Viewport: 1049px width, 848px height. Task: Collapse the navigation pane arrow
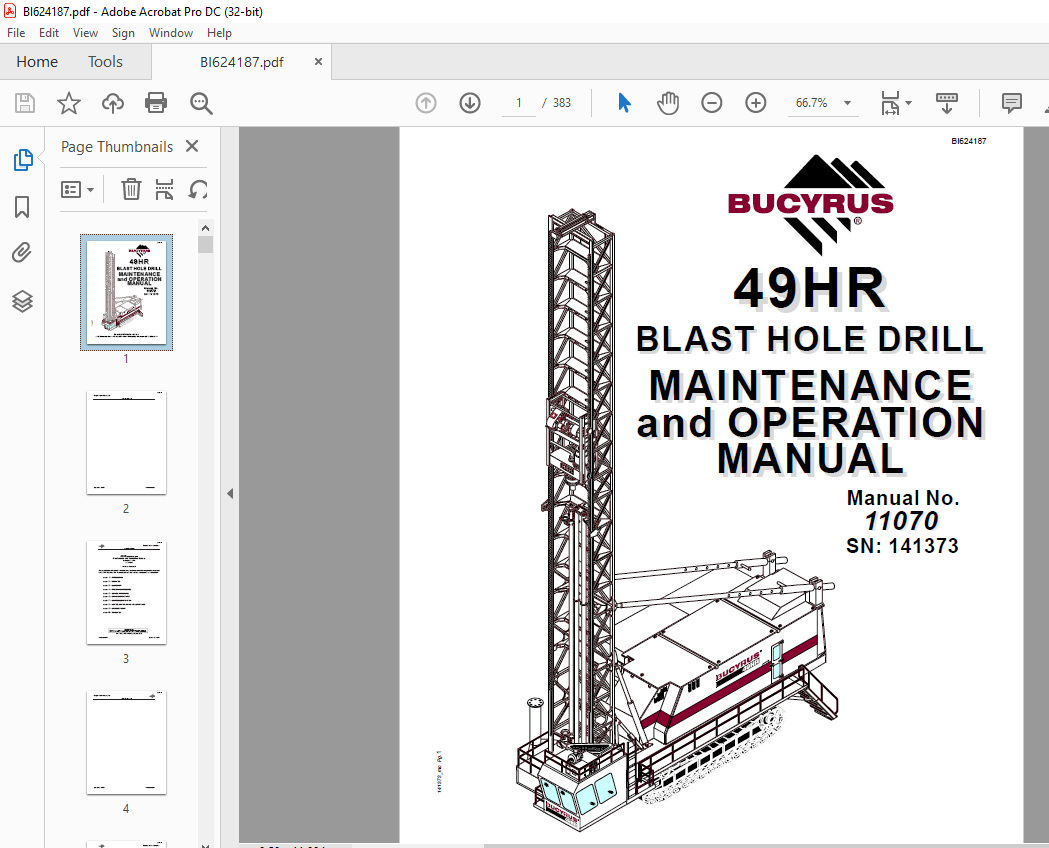point(230,494)
